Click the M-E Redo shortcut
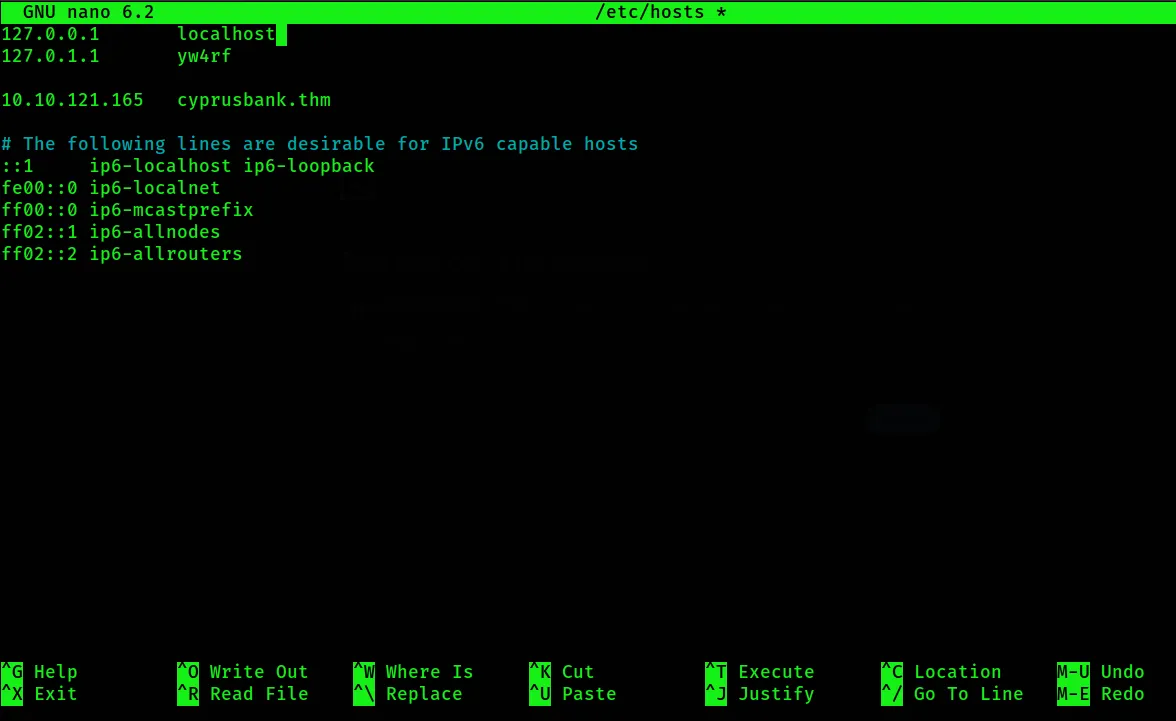1176x721 pixels. [1100, 694]
